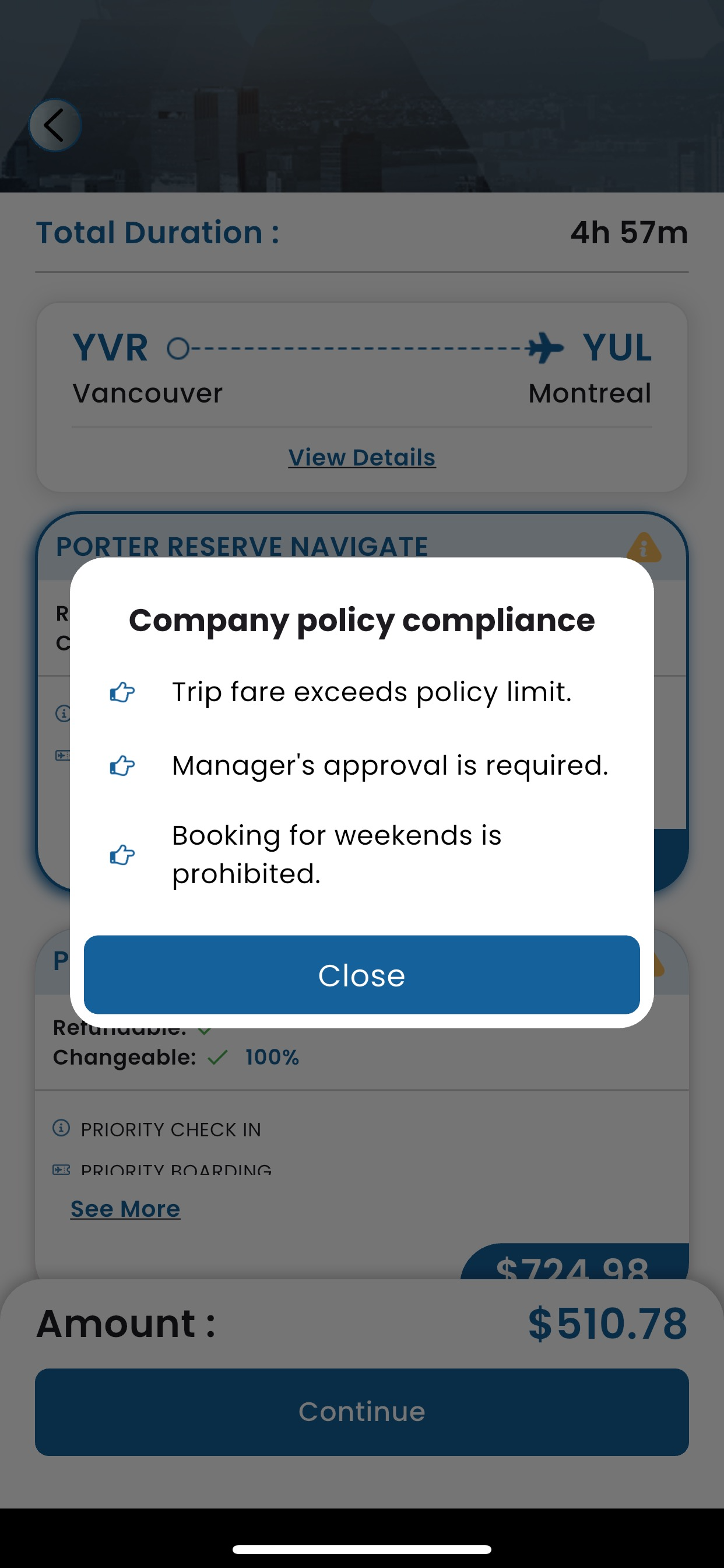The width and height of the screenshot is (724, 1568).
Task: Expand fare features with See More
Action: 125,1208
